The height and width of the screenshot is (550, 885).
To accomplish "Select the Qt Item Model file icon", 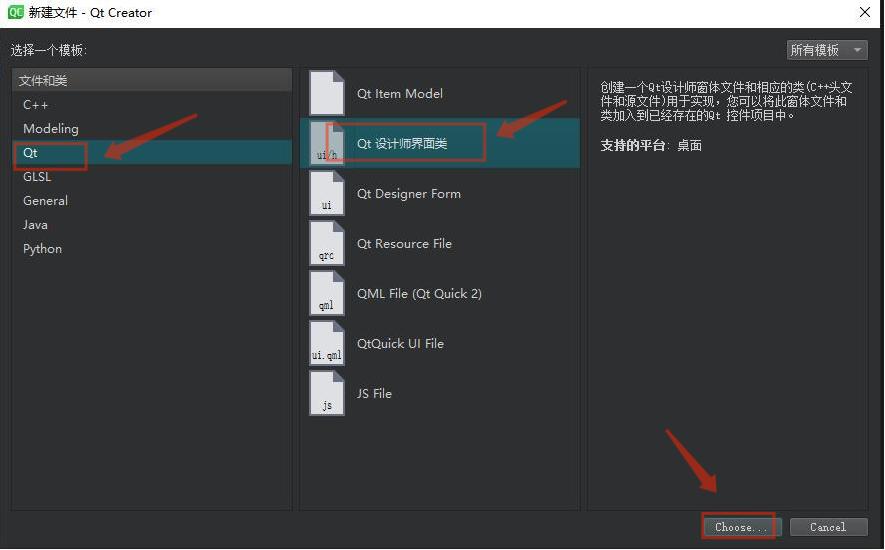I will (327, 93).
